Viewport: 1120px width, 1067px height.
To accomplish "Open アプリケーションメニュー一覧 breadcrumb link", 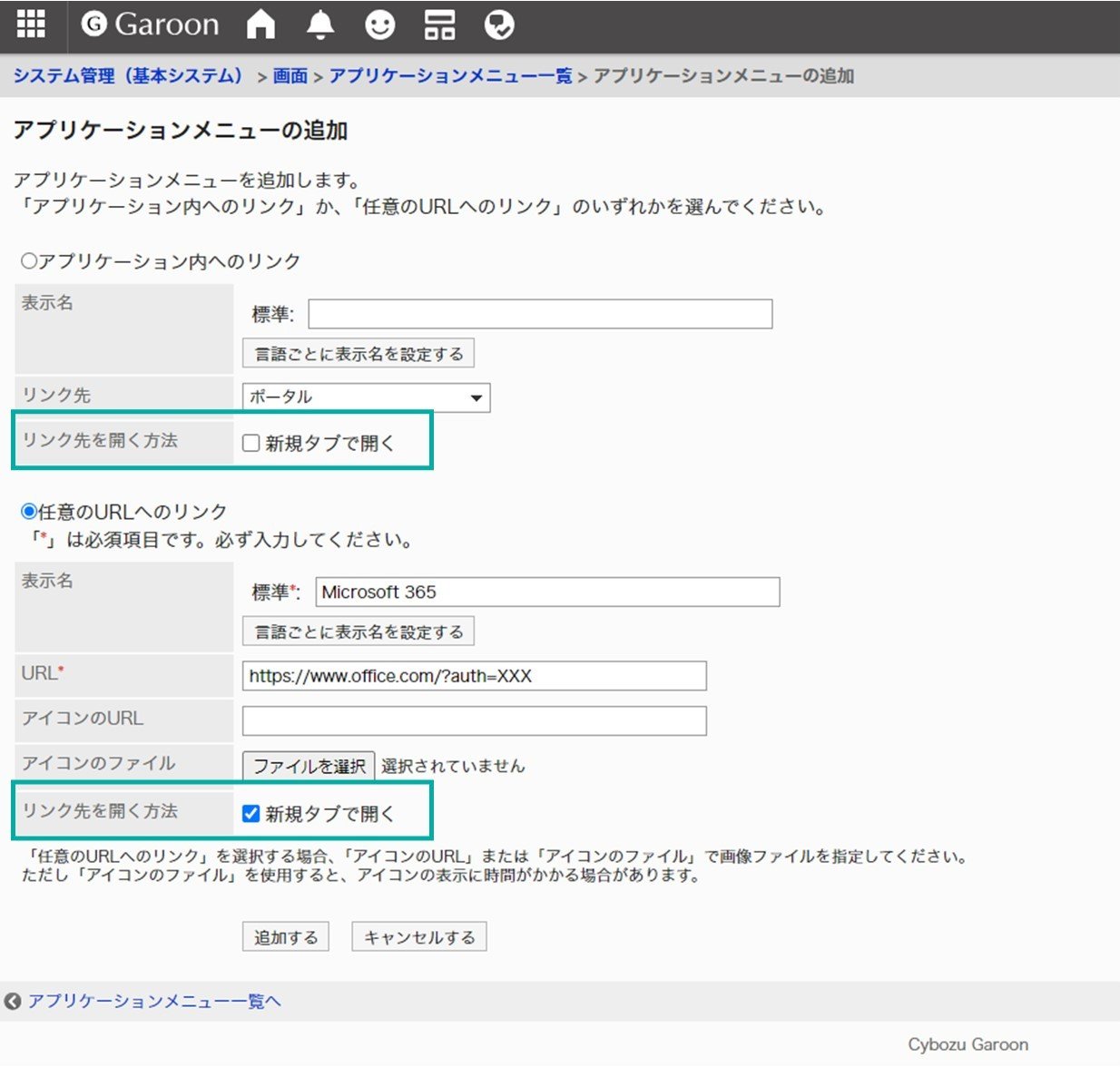I will pyautogui.click(x=450, y=76).
